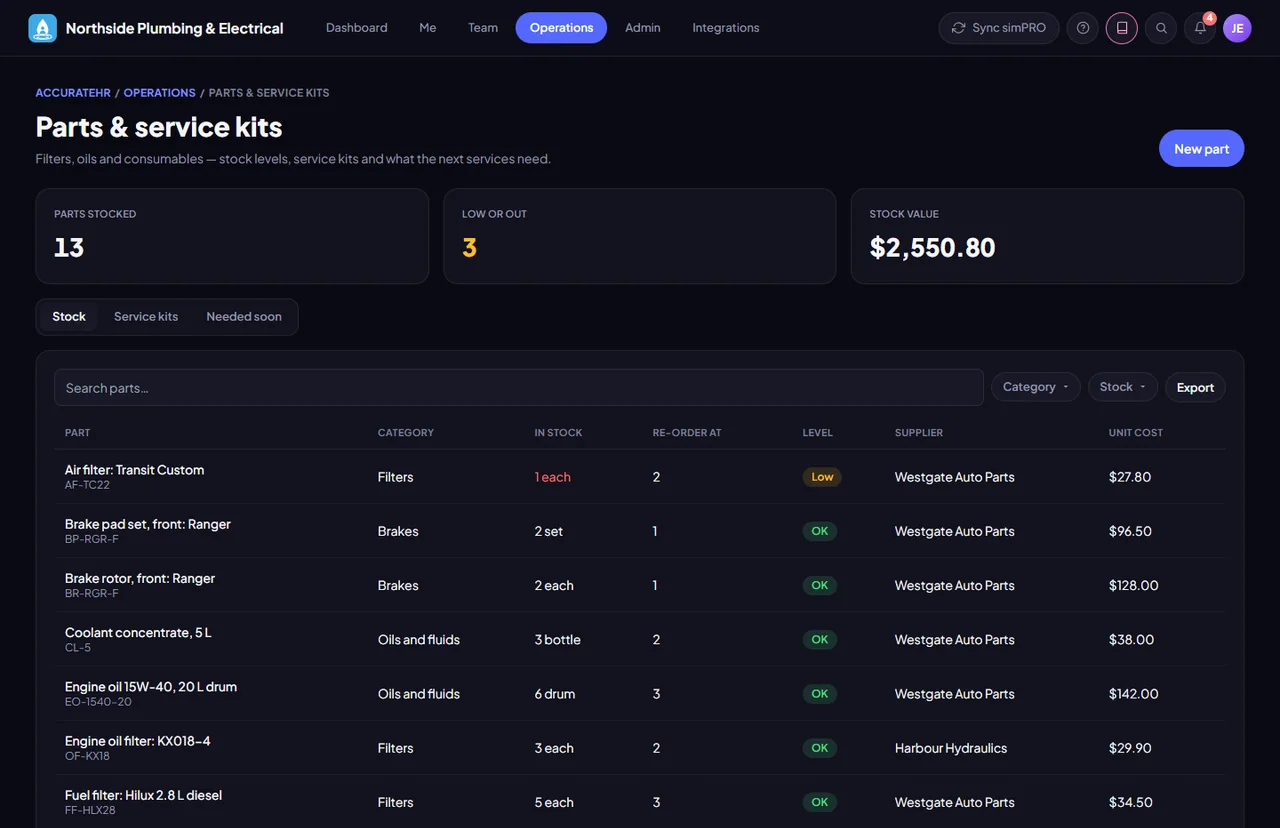Viewport: 1280px width, 828px height.
Task: Follow the ACCURATEHR breadcrumb link
Action: 73,93
